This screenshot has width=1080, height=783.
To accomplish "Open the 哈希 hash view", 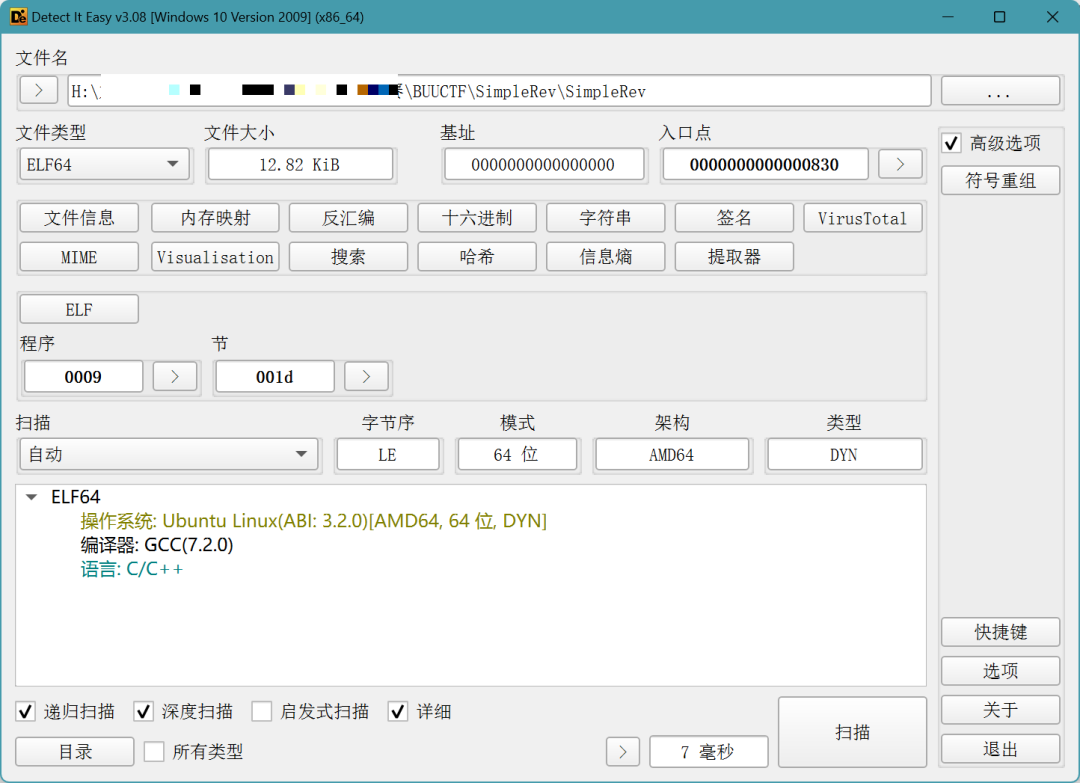I will coord(477,257).
